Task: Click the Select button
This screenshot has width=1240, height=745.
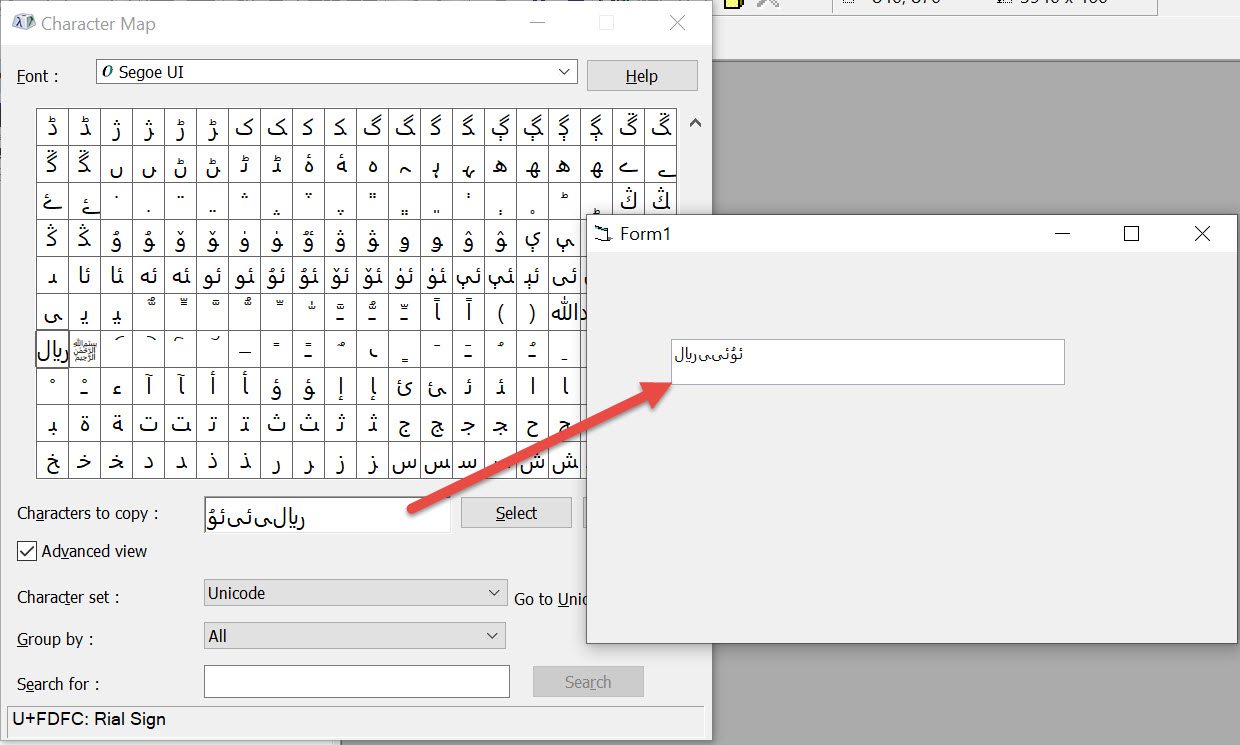Action: [x=516, y=513]
